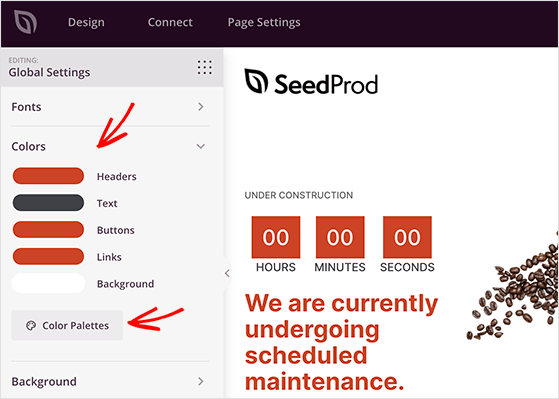Open the Design tab
Screen dimensions: 559x399
click(x=86, y=22)
